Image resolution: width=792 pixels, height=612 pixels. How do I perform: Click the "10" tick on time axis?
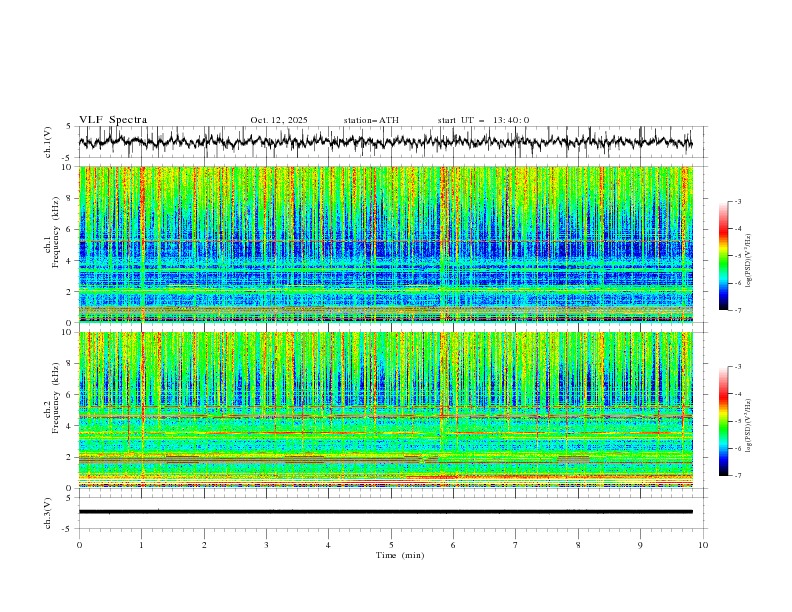(703, 545)
